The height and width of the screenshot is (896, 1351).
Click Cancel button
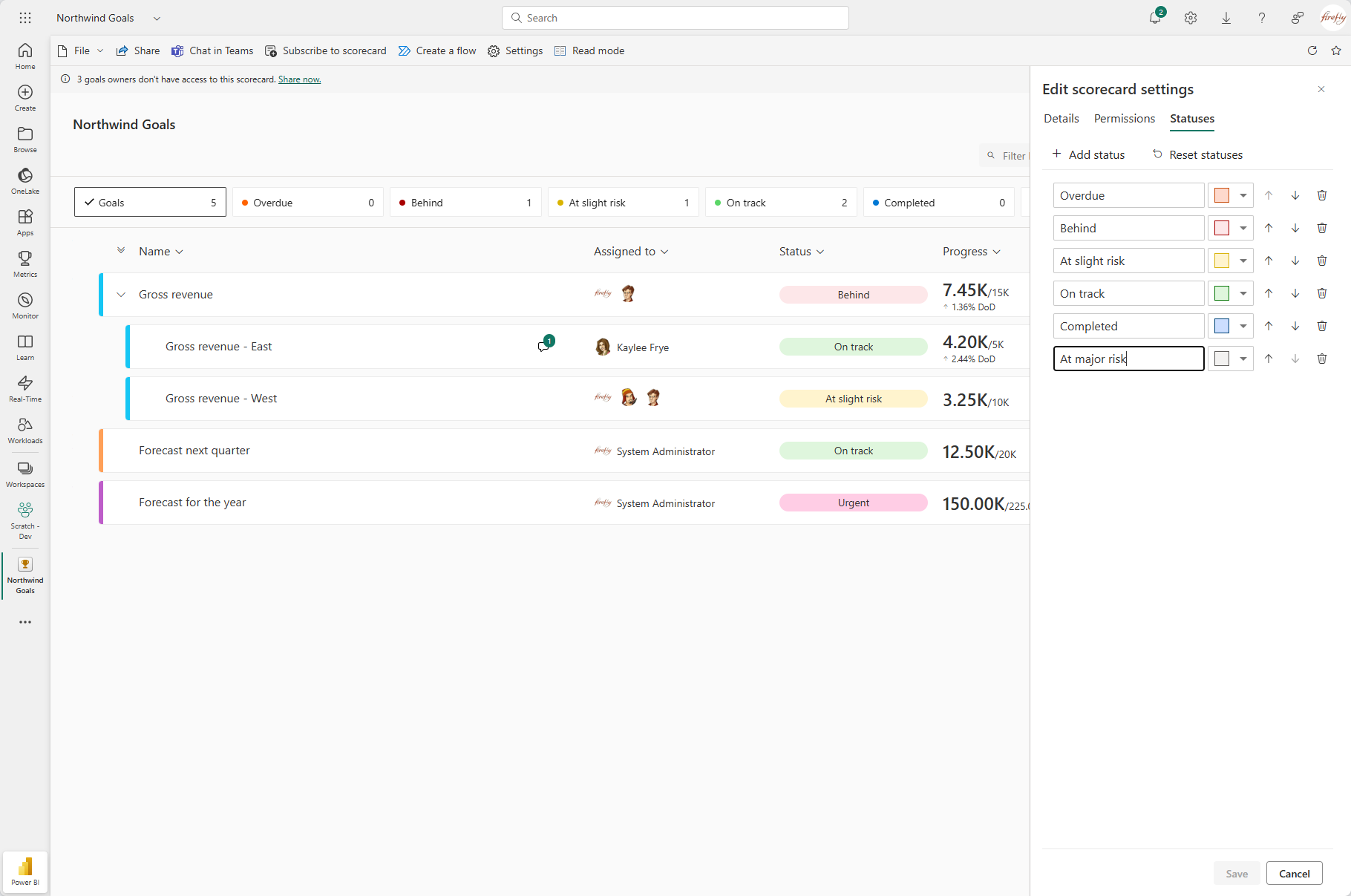coord(1295,874)
